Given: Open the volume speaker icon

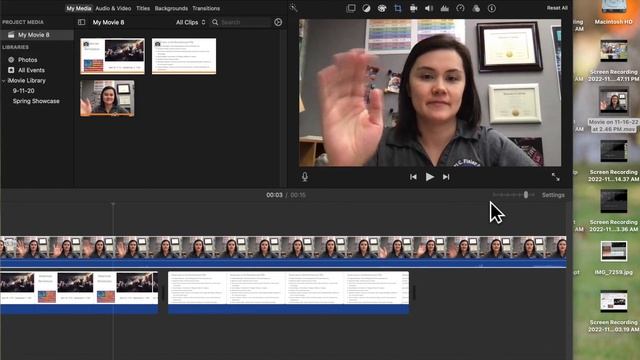Looking at the screenshot, I should [x=429, y=8].
